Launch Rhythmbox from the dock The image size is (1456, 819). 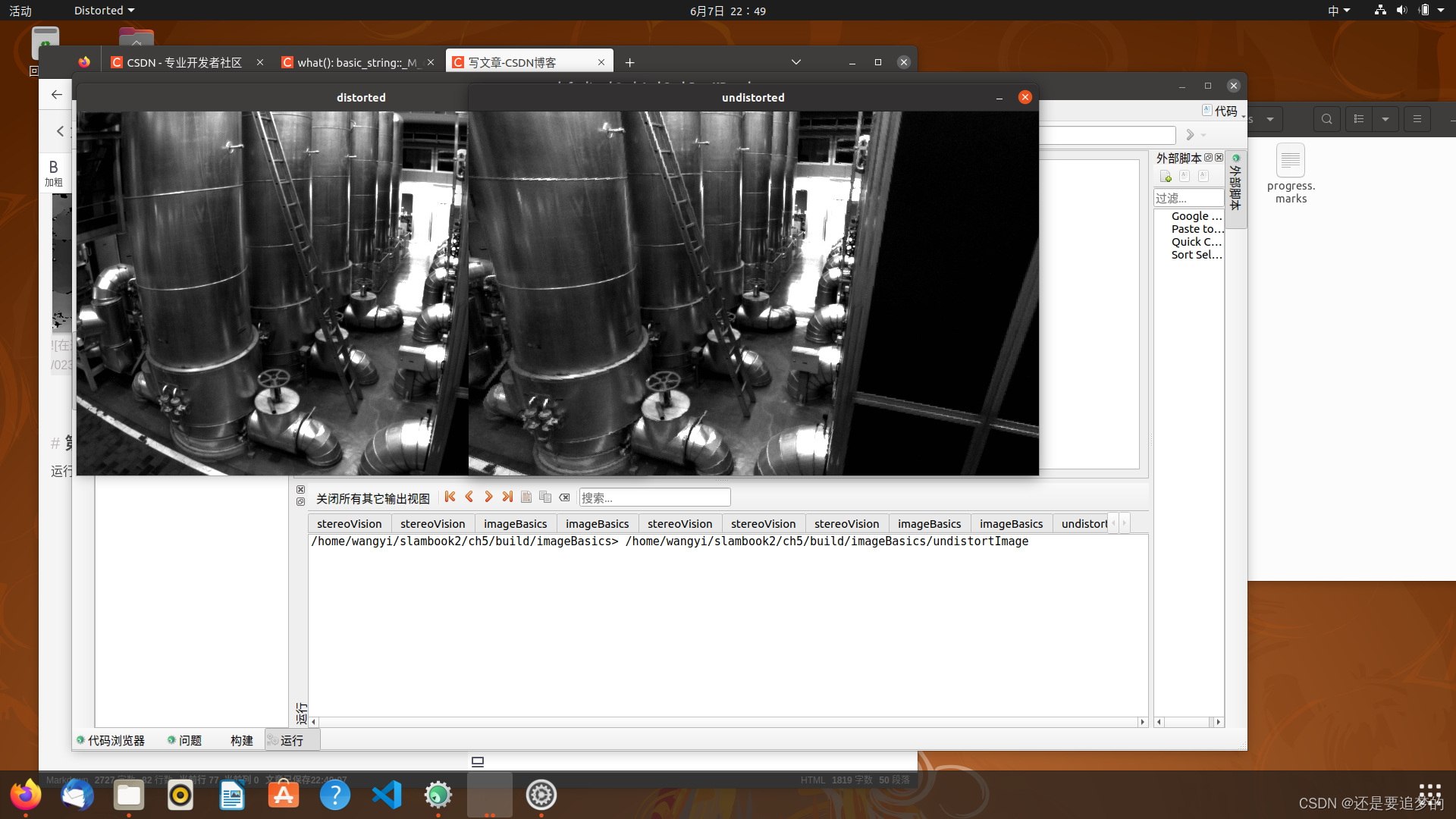point(180,795)
